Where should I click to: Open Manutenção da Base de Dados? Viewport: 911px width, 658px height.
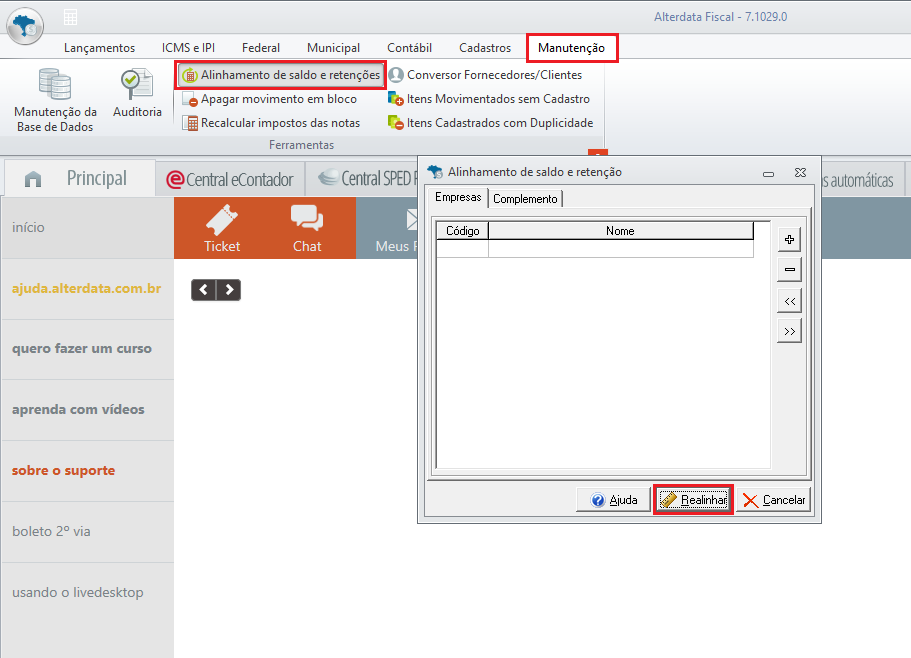click(55, 101)
